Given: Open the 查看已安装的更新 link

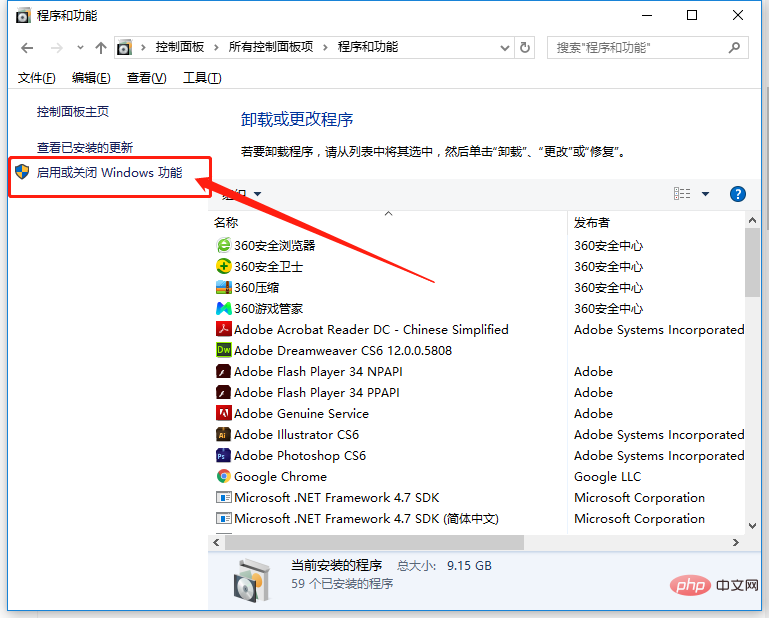Looking at the screenshot, I should point(85,147).
